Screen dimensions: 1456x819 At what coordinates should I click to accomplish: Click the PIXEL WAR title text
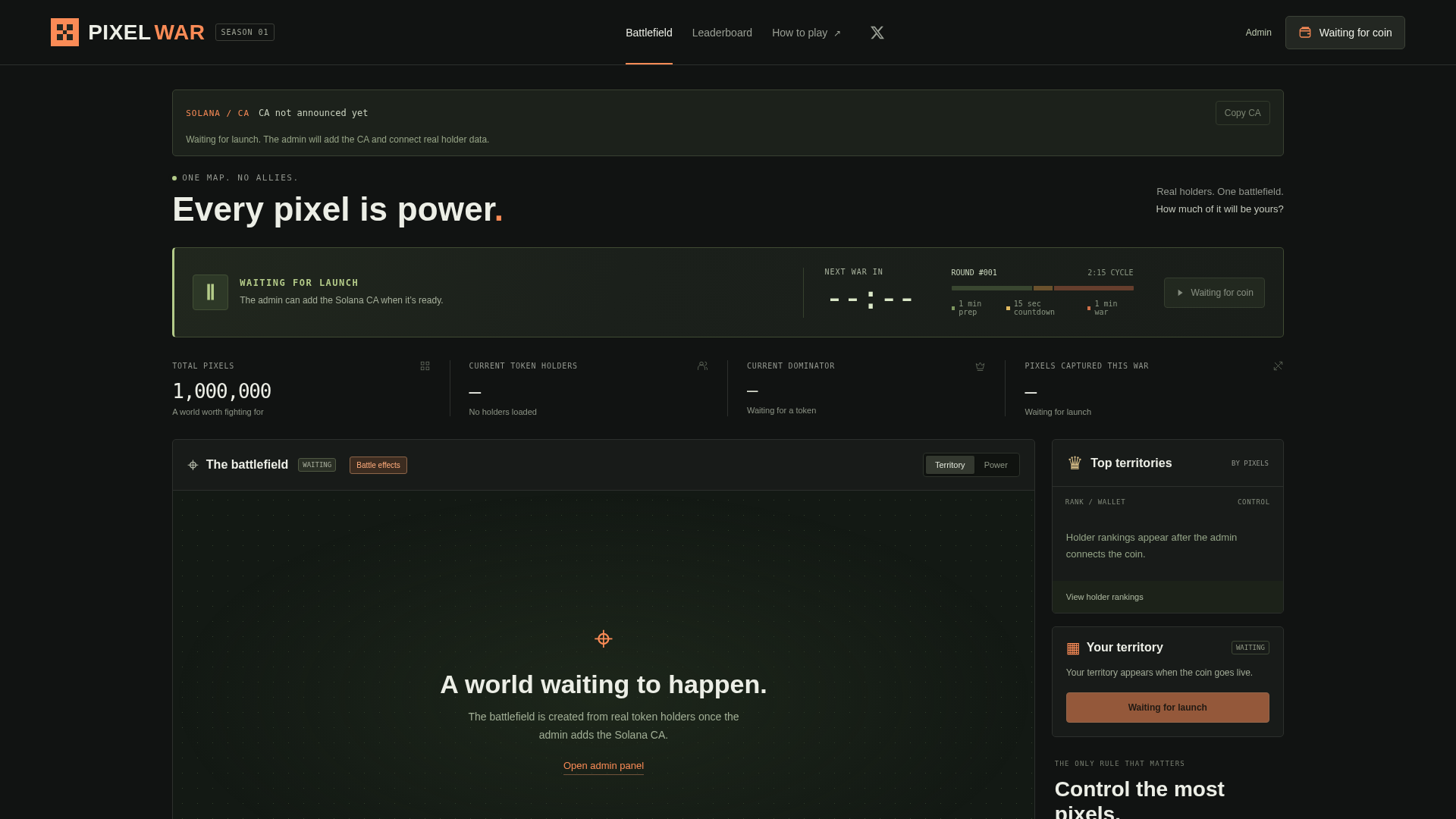click(146, 33)
